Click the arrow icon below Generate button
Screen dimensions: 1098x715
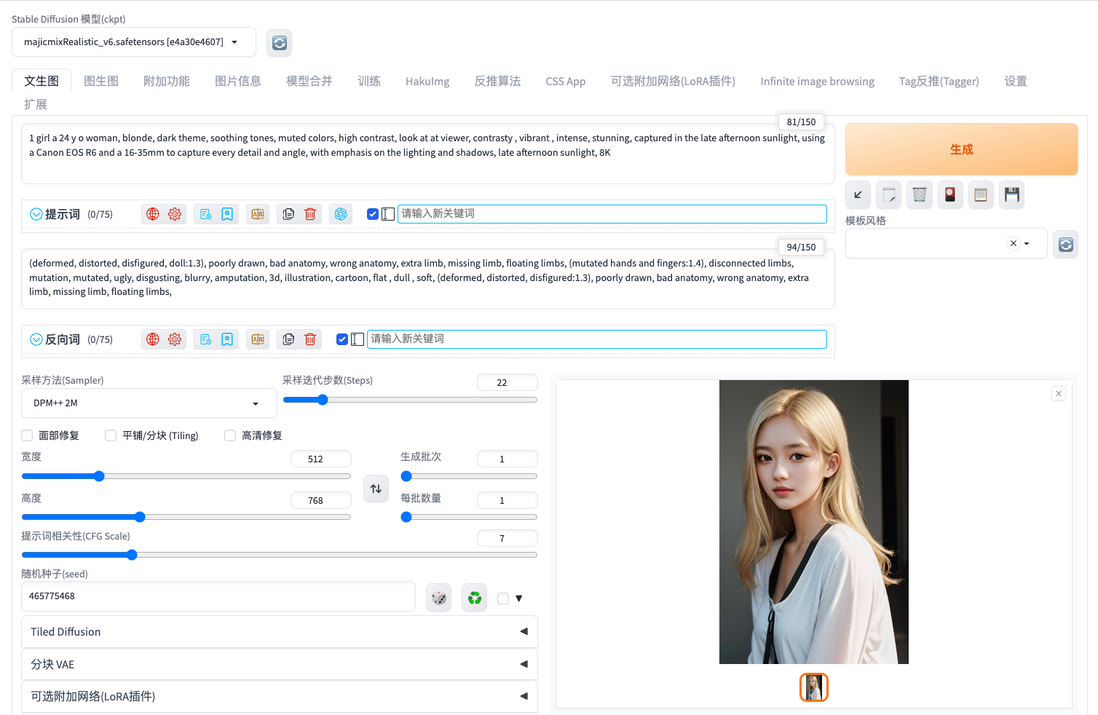(x=857, y=195)
